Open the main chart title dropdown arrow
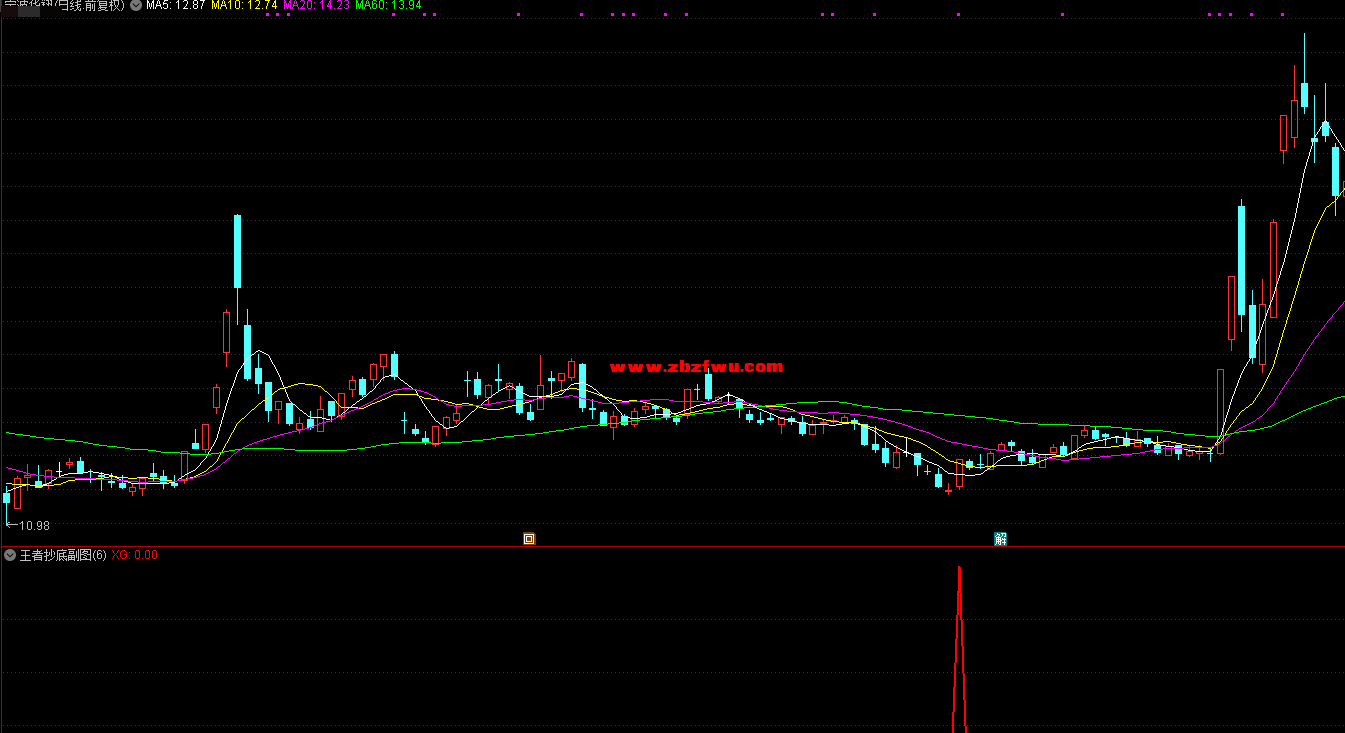The height and width of the screenshot is (733, 1345). click(135, 5)
